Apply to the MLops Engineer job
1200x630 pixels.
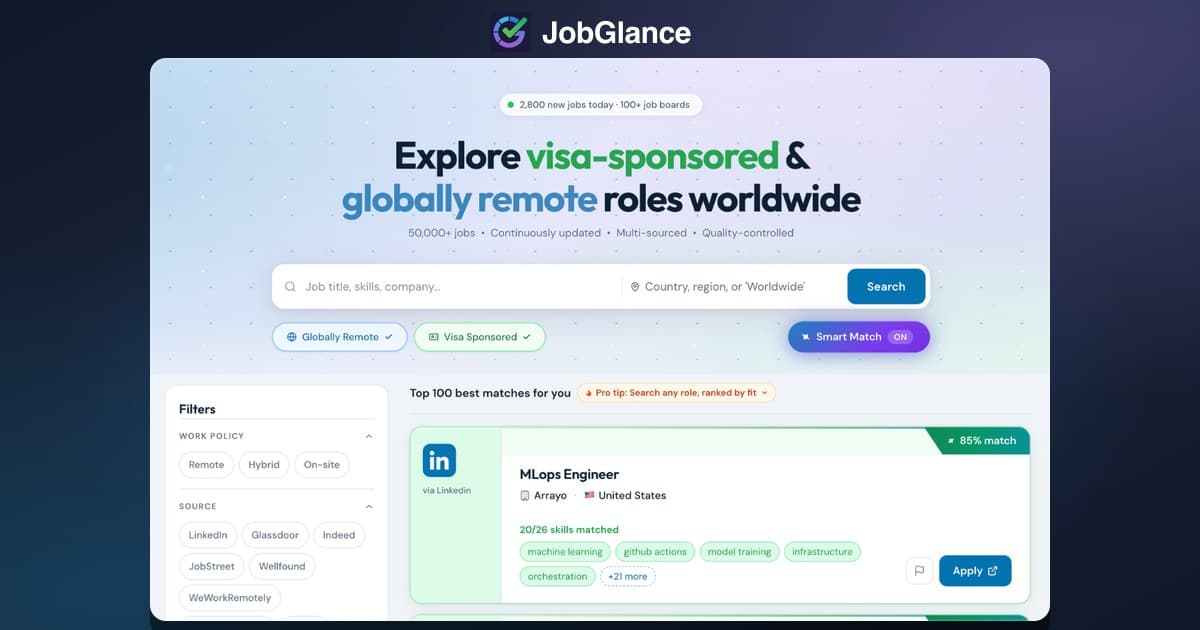pyautogui.click(x=975, y=571)
